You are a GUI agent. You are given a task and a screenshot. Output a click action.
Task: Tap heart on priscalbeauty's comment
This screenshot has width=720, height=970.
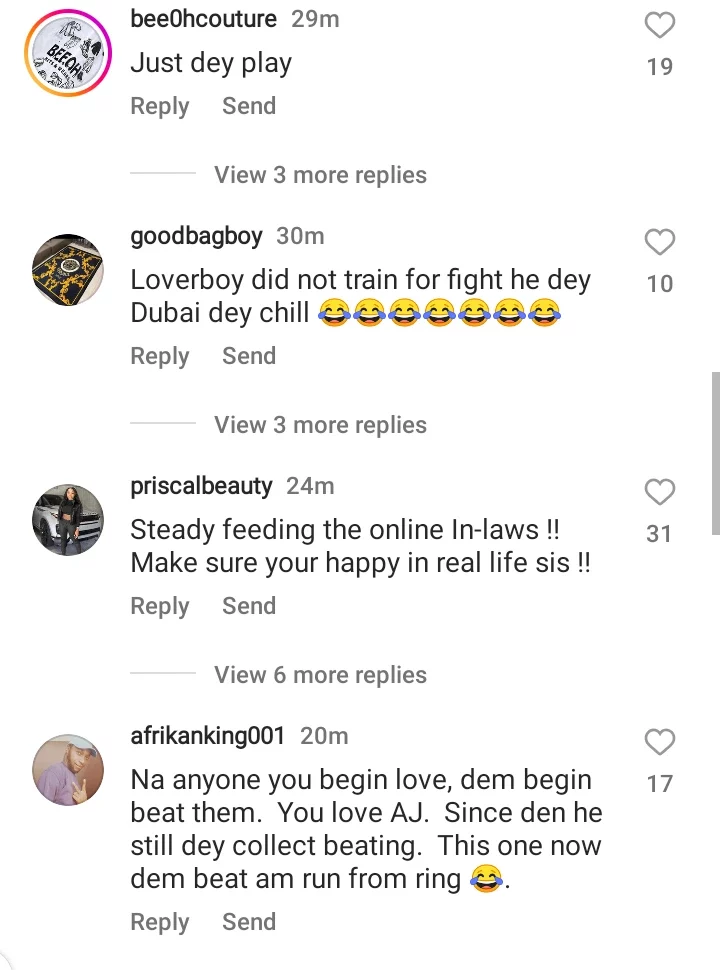(659, 492)
